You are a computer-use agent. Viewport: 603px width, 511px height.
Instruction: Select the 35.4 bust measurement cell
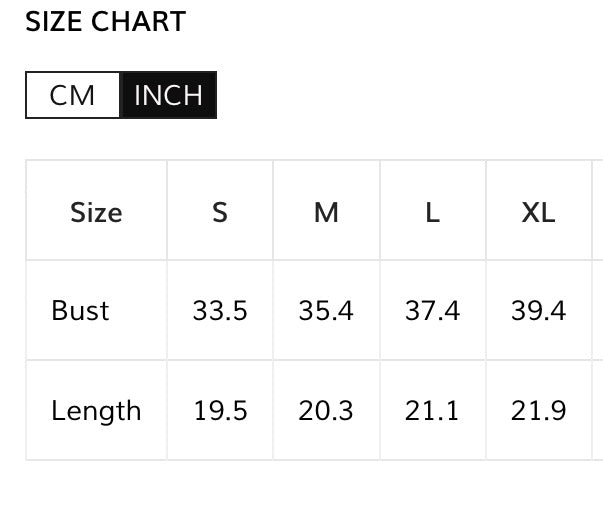tap(326, 311)
